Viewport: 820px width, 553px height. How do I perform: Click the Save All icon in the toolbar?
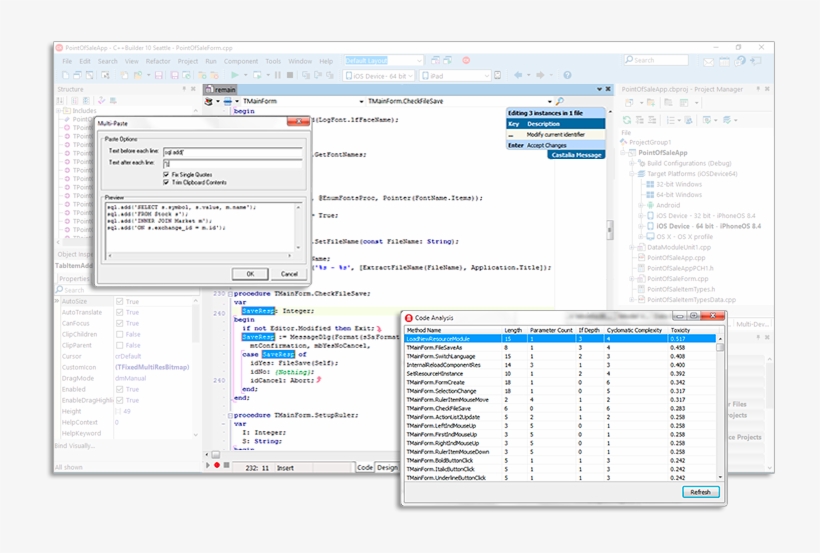(175, 75)
